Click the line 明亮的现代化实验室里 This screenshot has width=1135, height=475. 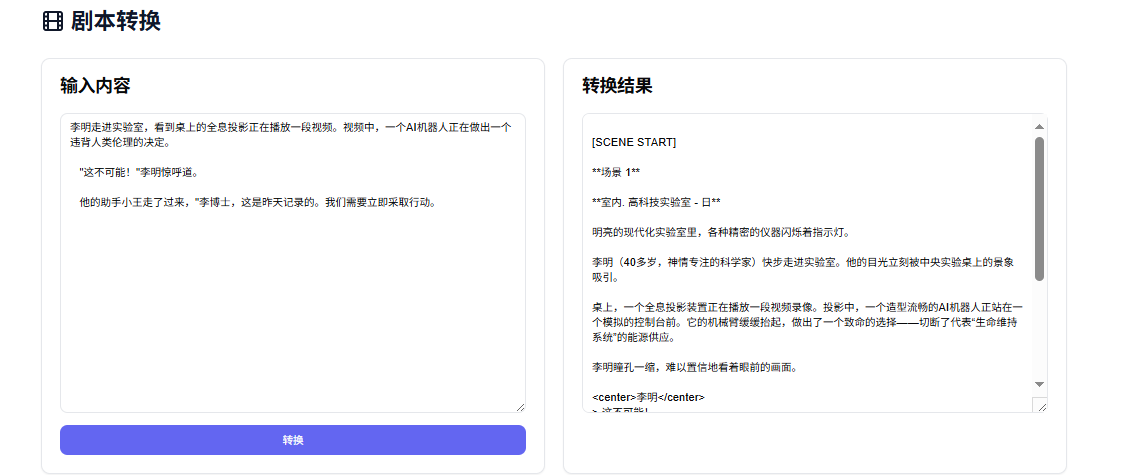point(720,232)
